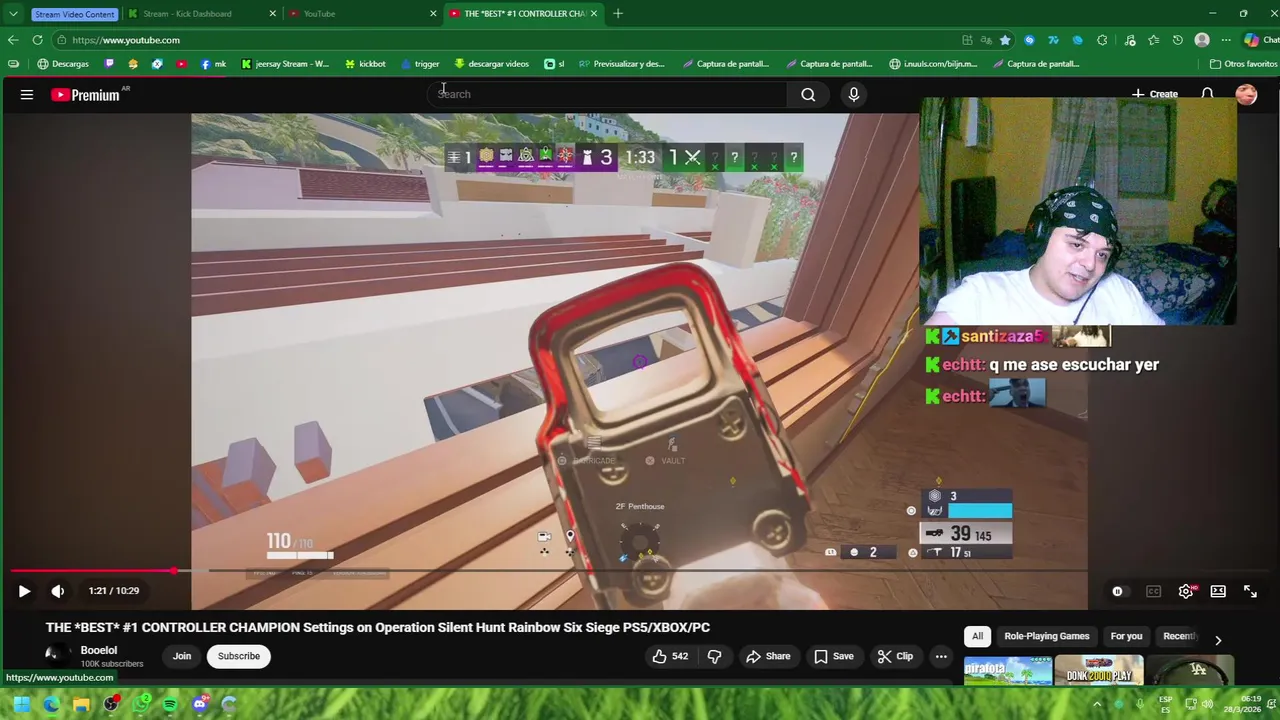
Task: Open WhatsApp from the taskbar
Action: pos(141,704)
